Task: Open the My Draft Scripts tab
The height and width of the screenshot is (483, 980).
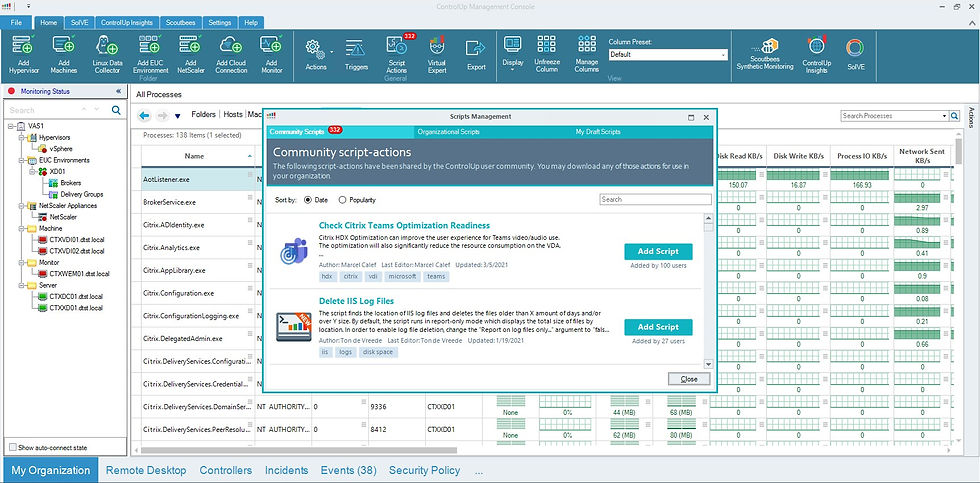Action: (598, 132)
